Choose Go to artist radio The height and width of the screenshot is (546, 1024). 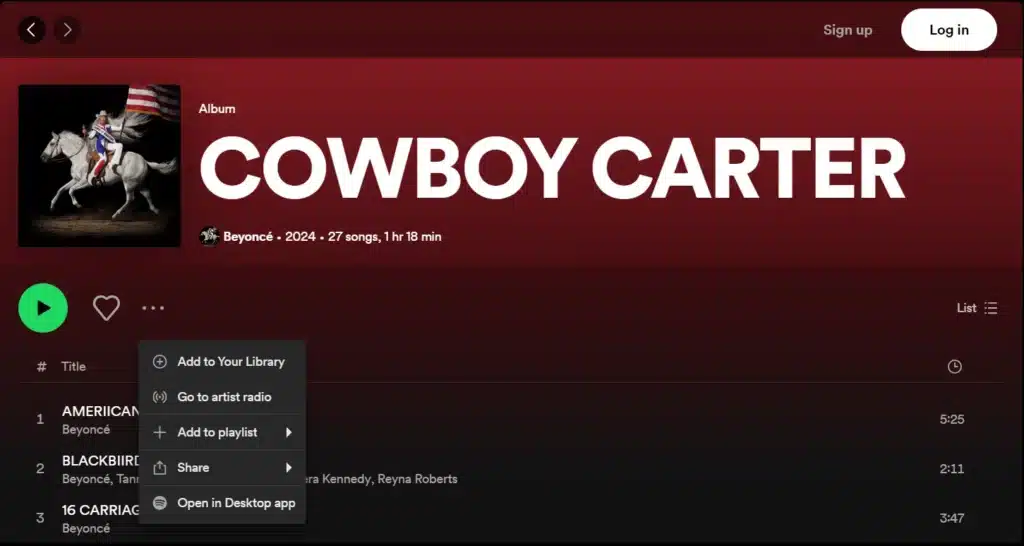[222, 396]
